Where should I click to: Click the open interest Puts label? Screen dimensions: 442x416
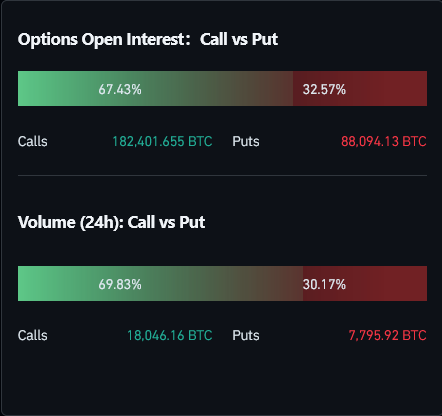pyautogui.click(x=246, y=141)
